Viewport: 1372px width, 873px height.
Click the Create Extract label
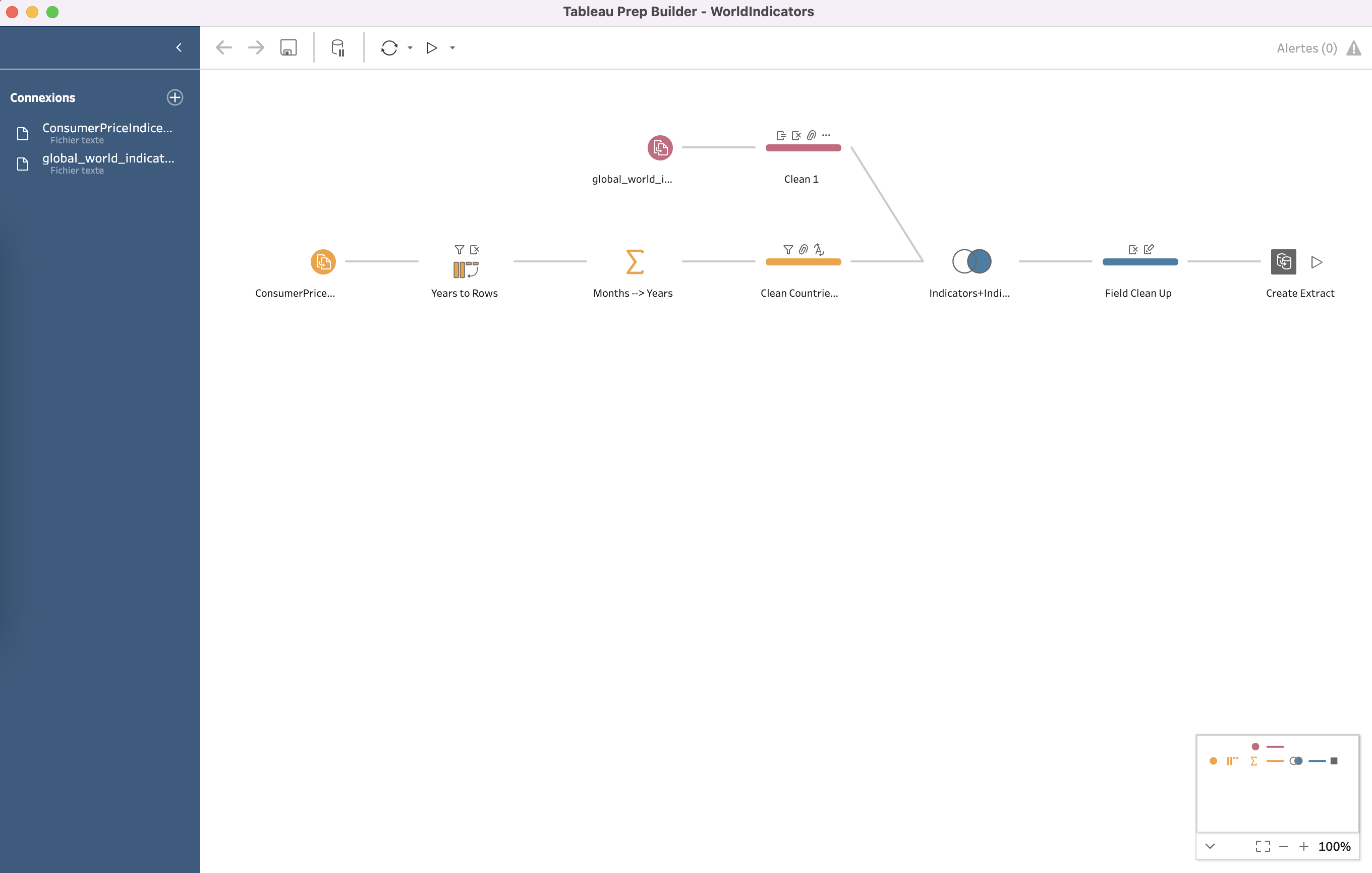(x=1300, y=293)
